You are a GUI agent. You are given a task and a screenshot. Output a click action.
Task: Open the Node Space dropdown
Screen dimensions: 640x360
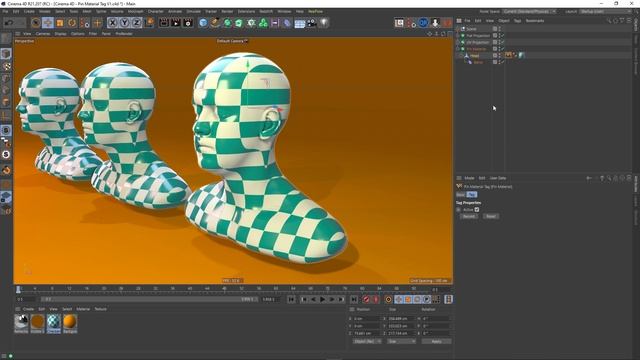529,11
